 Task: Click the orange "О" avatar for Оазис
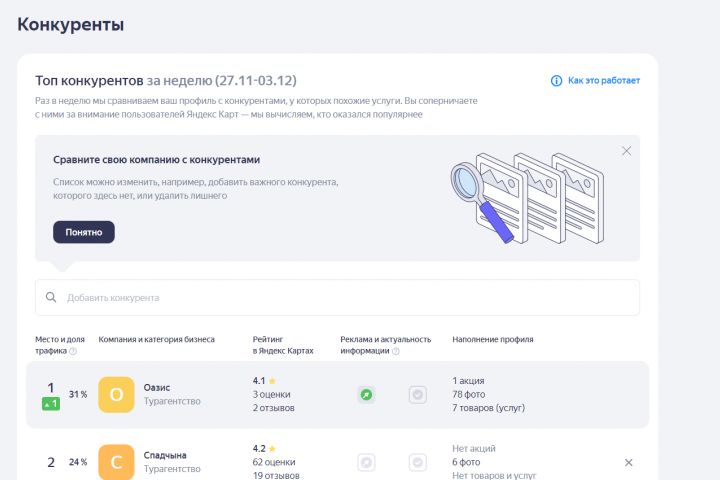tap(116, 394)
